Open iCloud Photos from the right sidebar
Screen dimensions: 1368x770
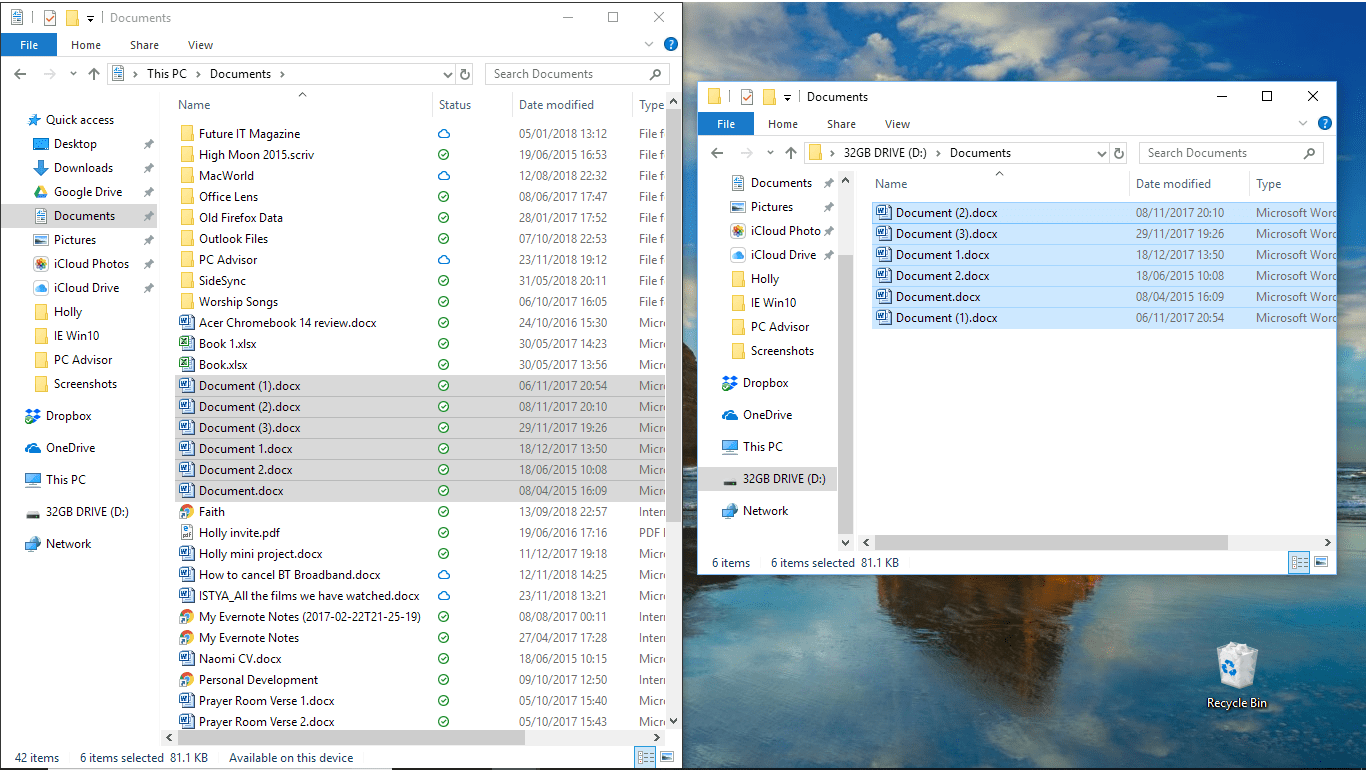click(784, 230)
